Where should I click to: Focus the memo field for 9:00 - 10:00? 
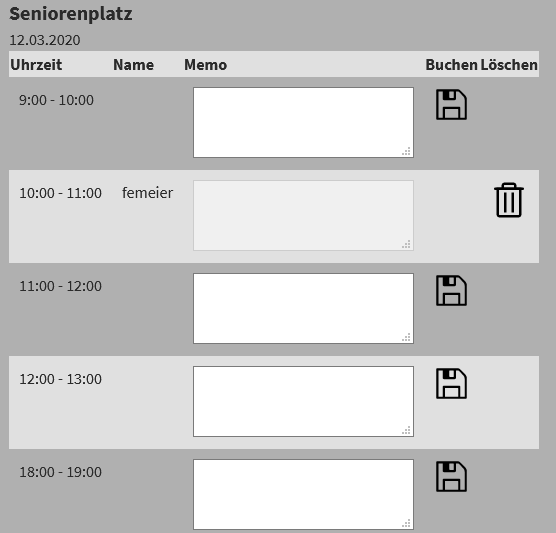tap(303, 122)
